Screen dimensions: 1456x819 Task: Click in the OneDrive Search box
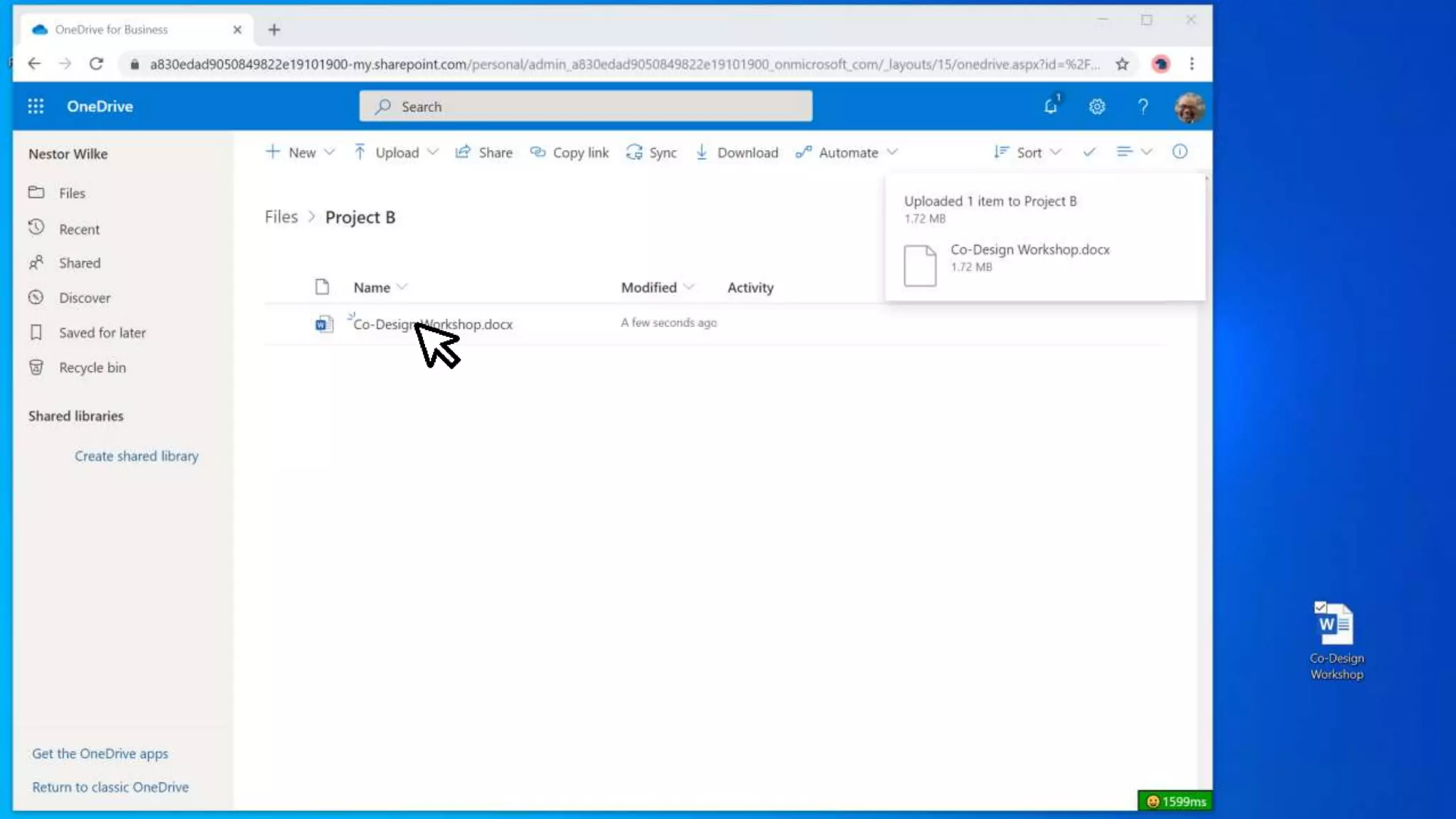(585, 107)
